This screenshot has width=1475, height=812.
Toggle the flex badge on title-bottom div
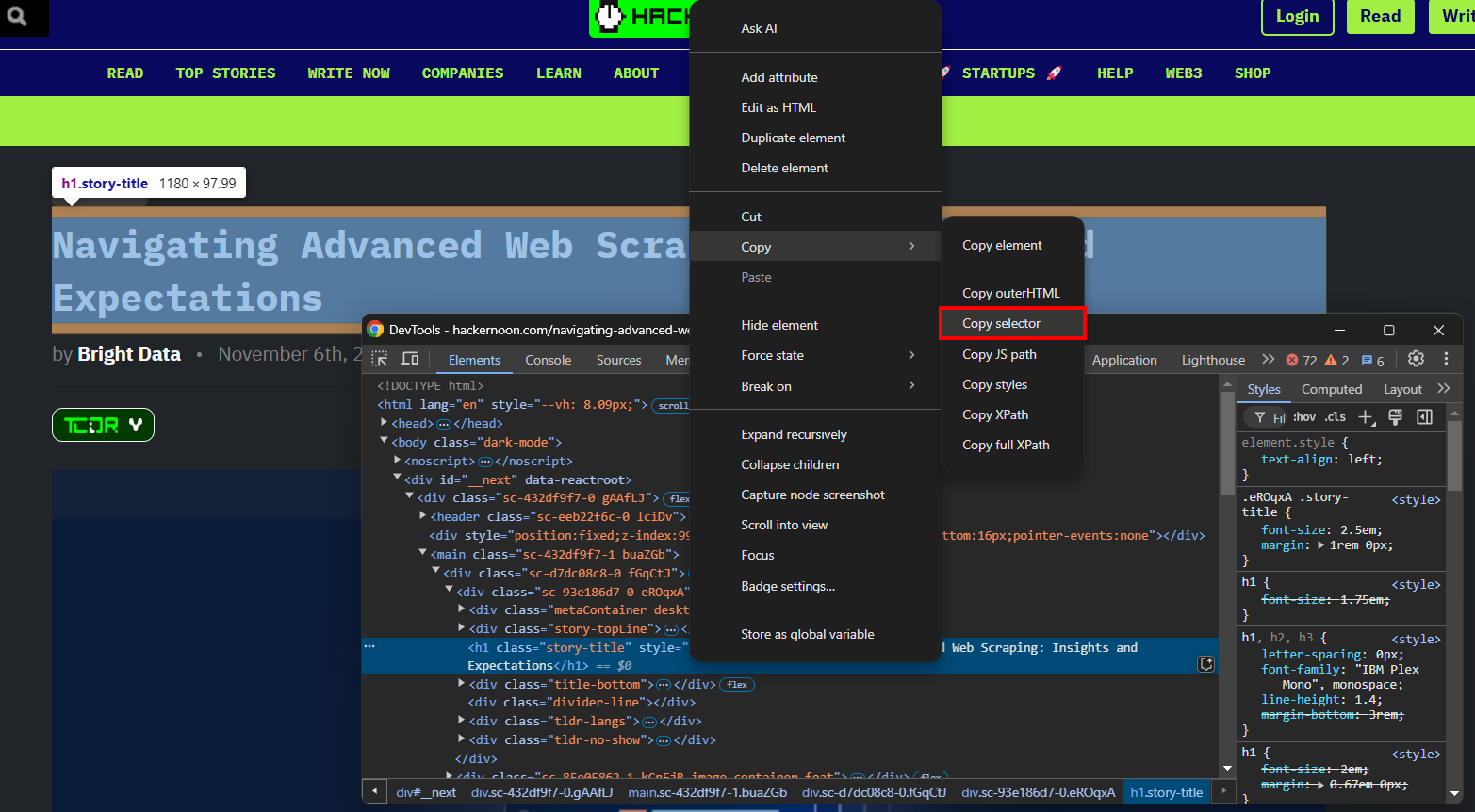[x=737, y=685]
